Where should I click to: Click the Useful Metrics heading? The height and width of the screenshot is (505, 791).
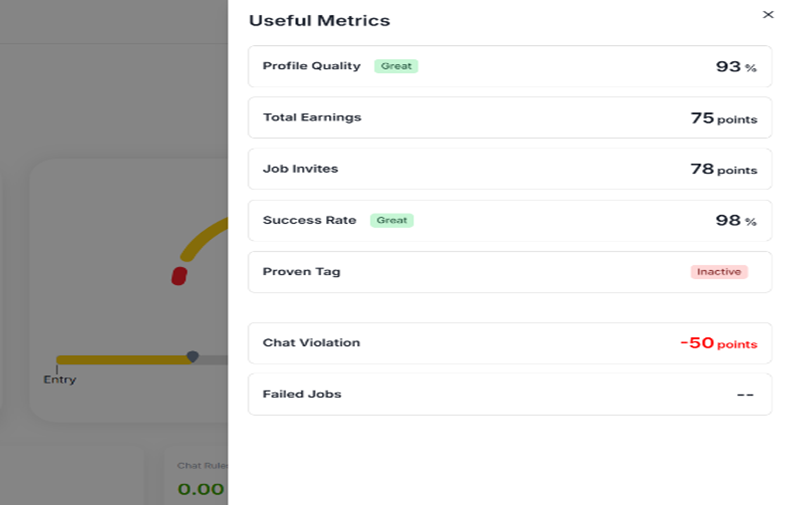coord(319,21)
